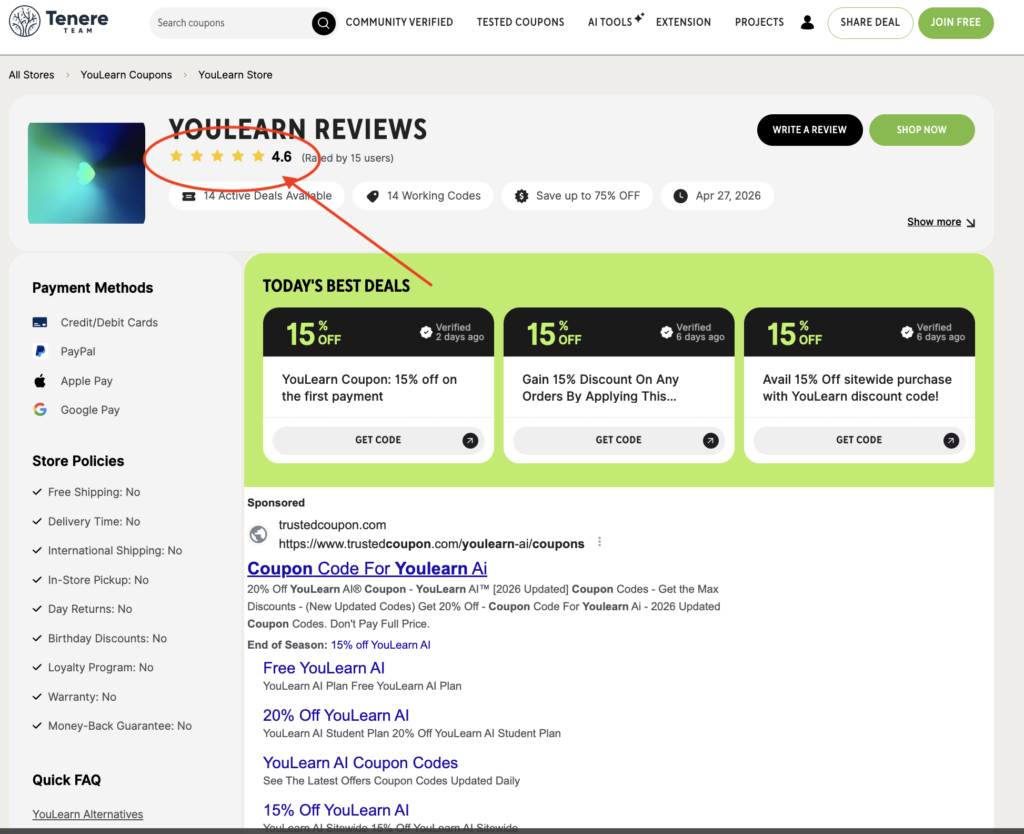Click the percent badge icon beside Save up to 75% OFF

coord(521,196)
